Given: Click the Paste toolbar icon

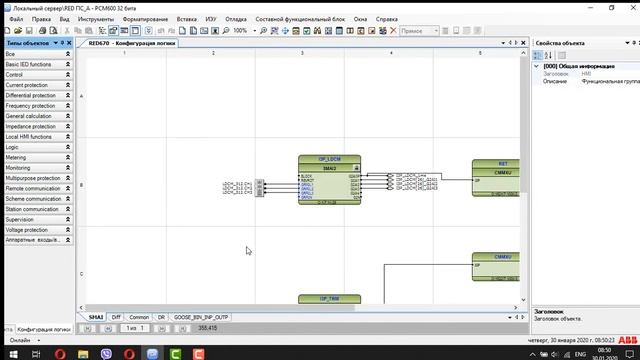Looking at the screenshot, I should point(89,31).
